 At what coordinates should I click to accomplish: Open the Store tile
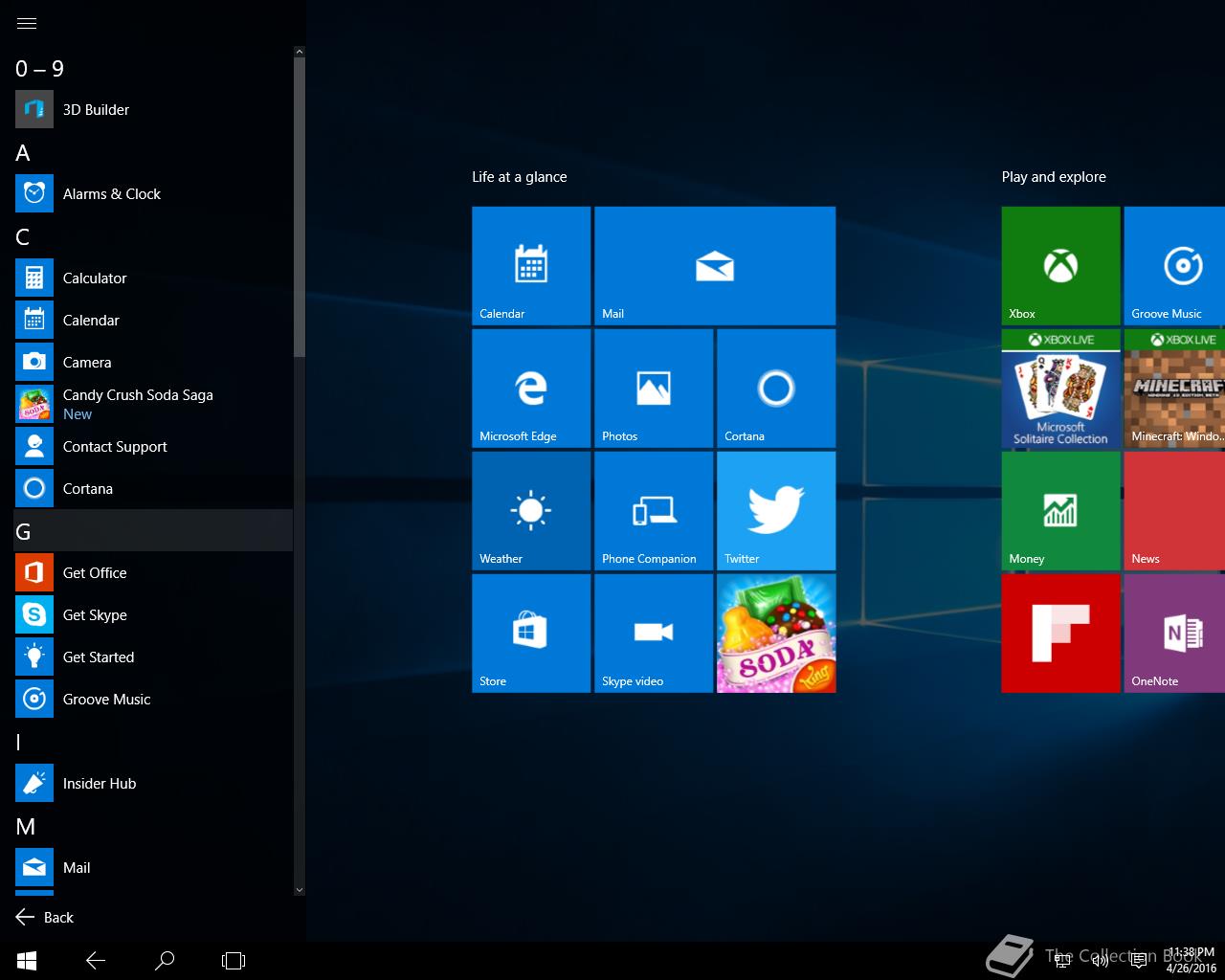click(x=531, y=634)
